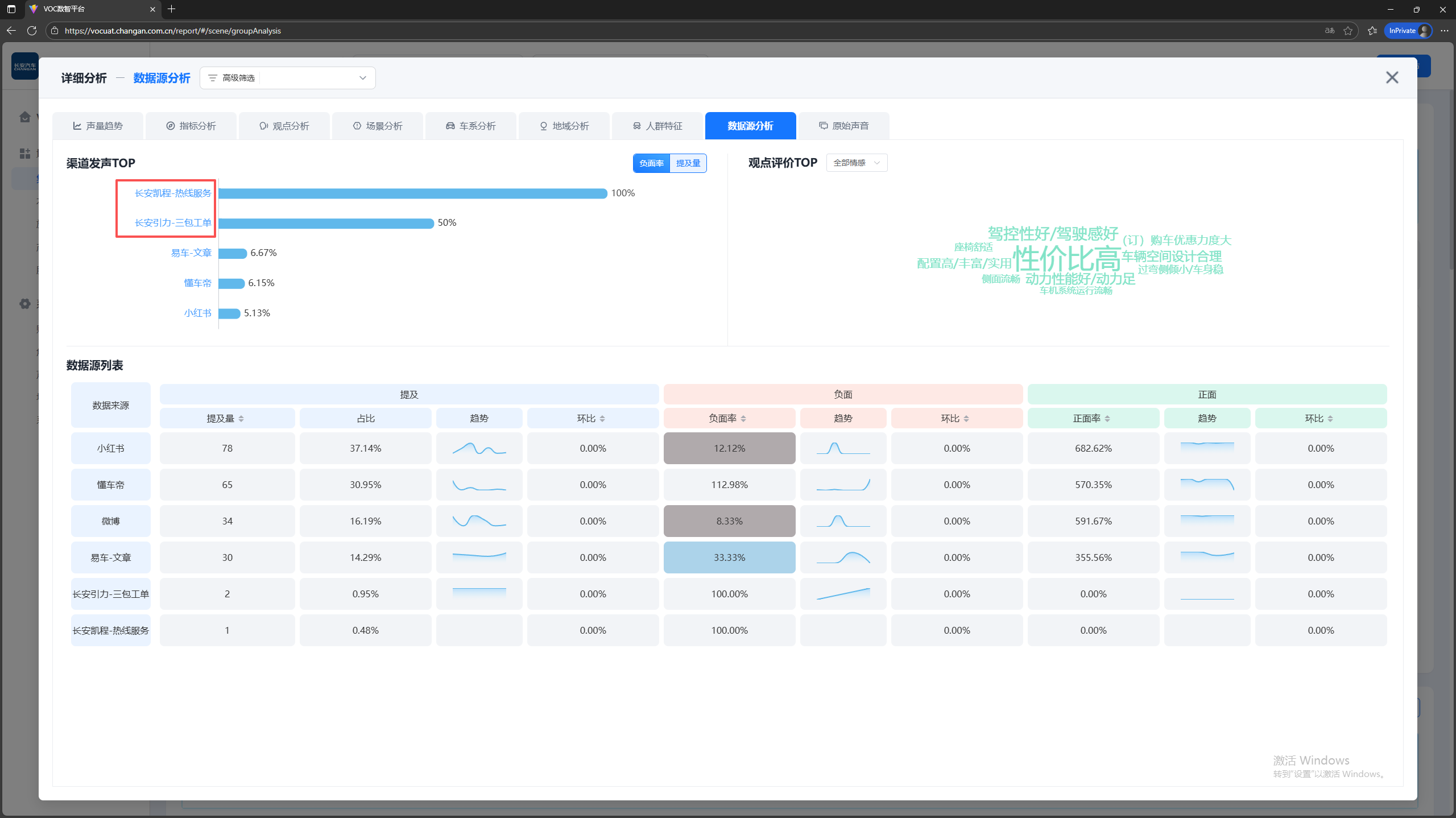
Task: Expand the 高级筛选 dropdown
Action: tap(362, 78)
